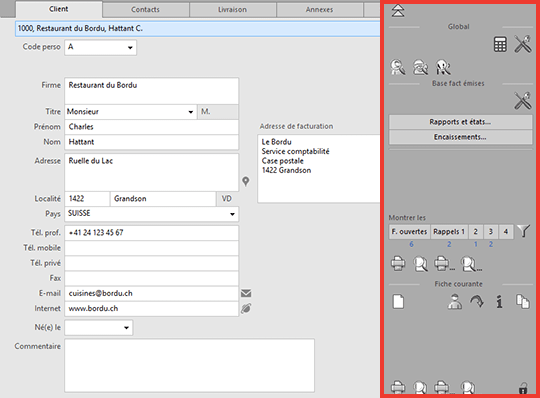Click the postal code field 1422
The width and height of the screenshot is (540, 398).
tap(87, 199)
